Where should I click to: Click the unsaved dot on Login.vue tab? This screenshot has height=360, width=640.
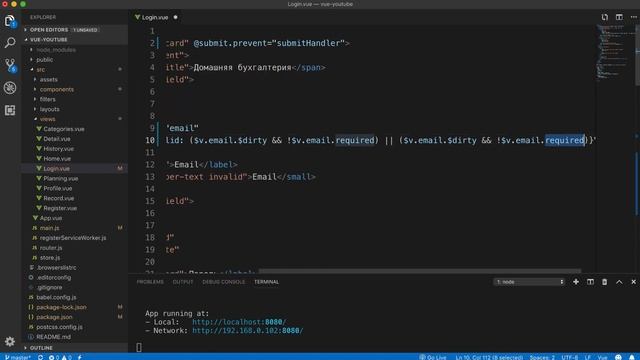pos(176,17)
